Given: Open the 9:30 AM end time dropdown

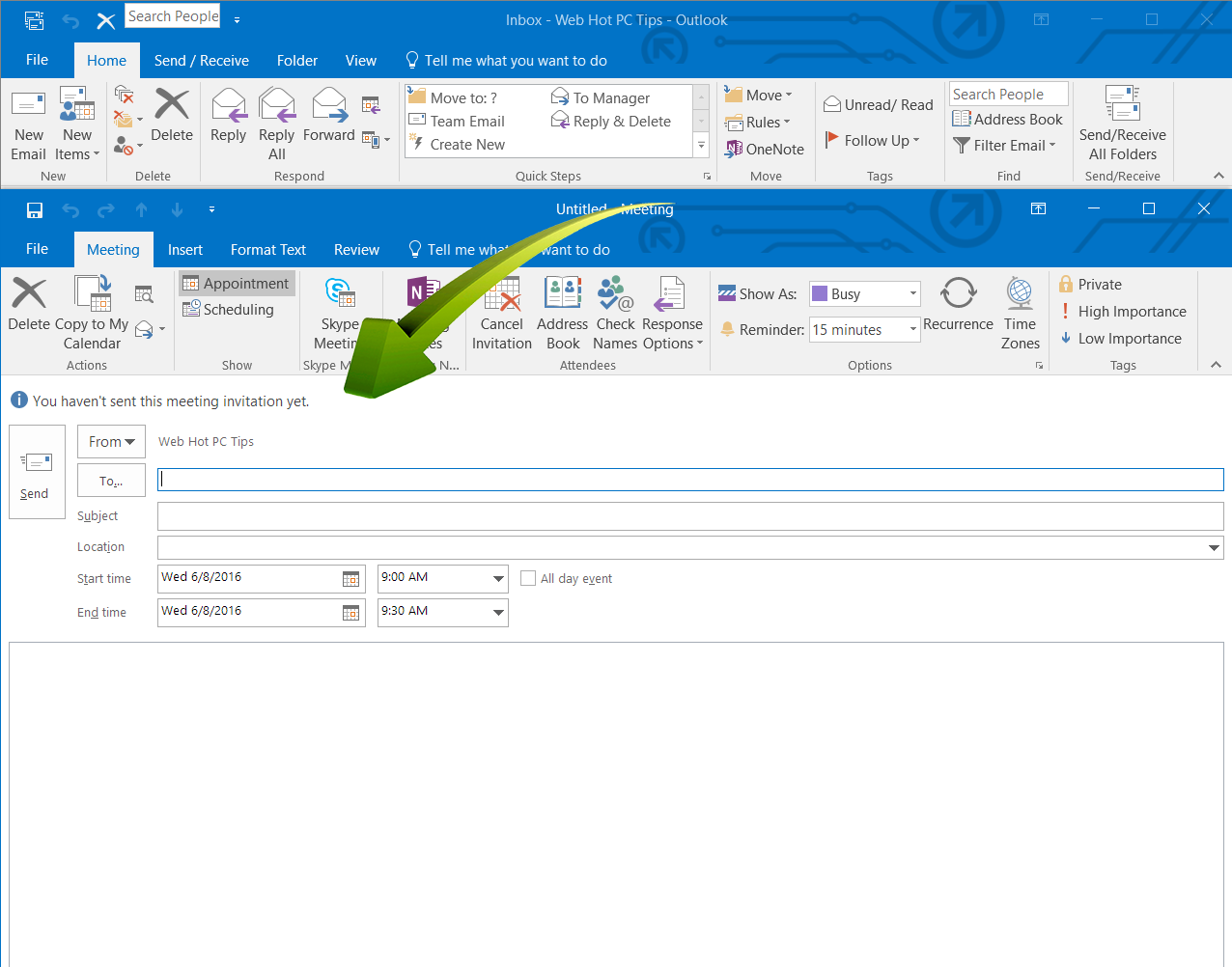Looking at the screenshot, I should point(498,613).
